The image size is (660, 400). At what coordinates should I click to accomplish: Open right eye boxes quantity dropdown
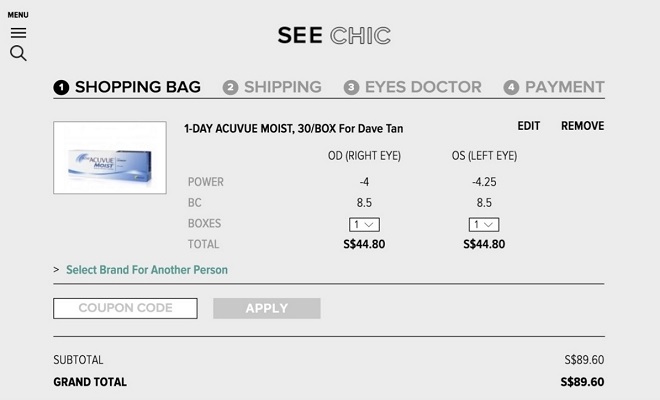pos(364,224)
